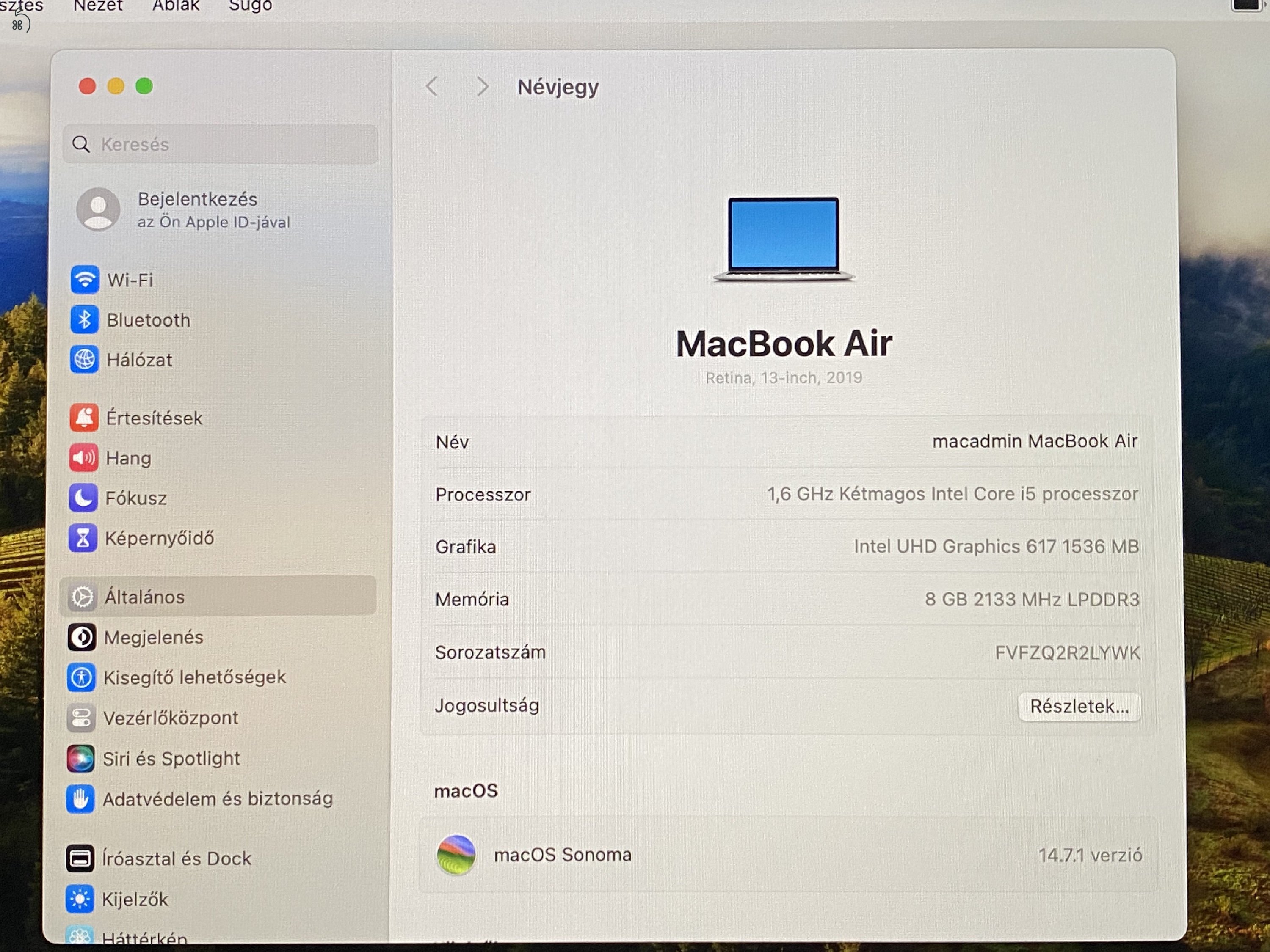The image size is (1270, 952).
Task: Go forward with the right chevron
Action: click(482, 87)
